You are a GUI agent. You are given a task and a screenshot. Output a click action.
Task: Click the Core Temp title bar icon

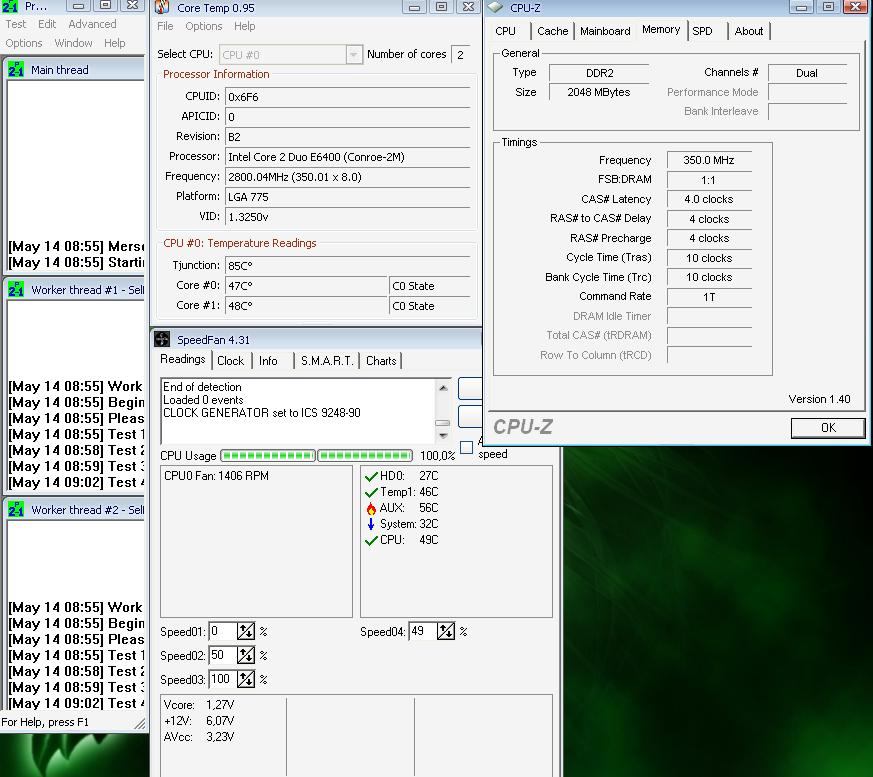tap(162, 7)
